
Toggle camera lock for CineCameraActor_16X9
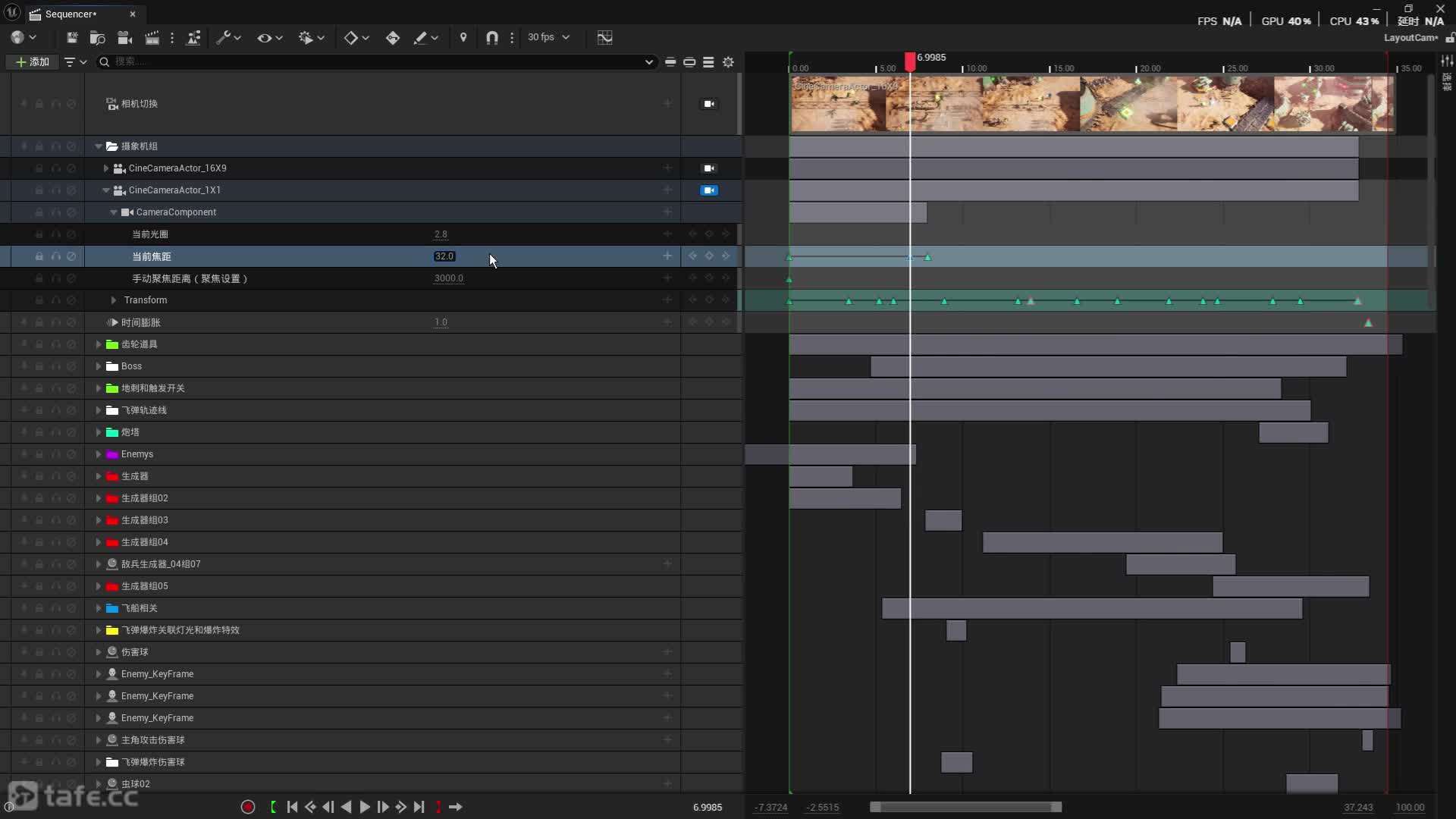coord(709,168)
